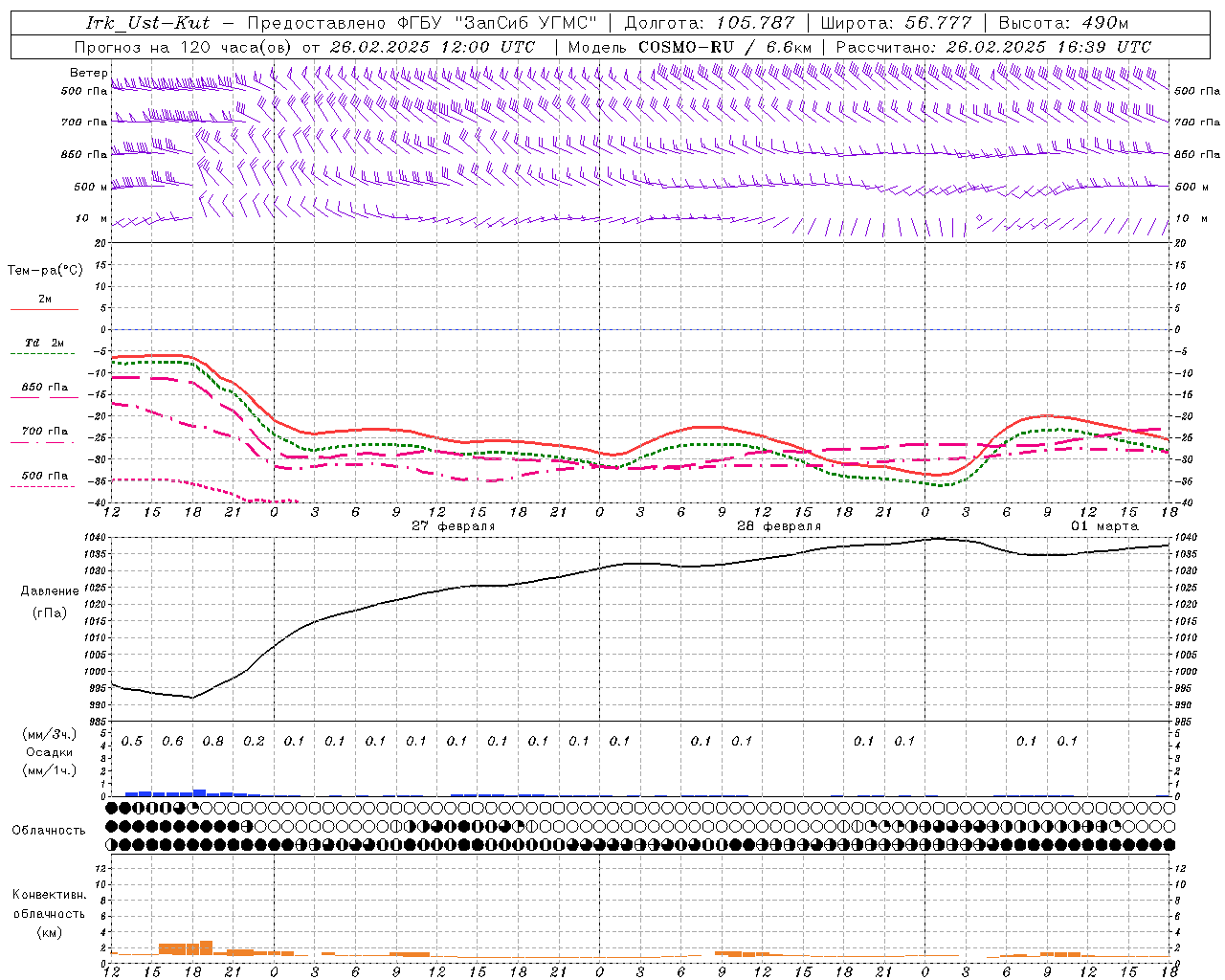Click the Долгота: 105.787 header value
This screenshot has width=1225, height=980.
click(x=709, y=23)
